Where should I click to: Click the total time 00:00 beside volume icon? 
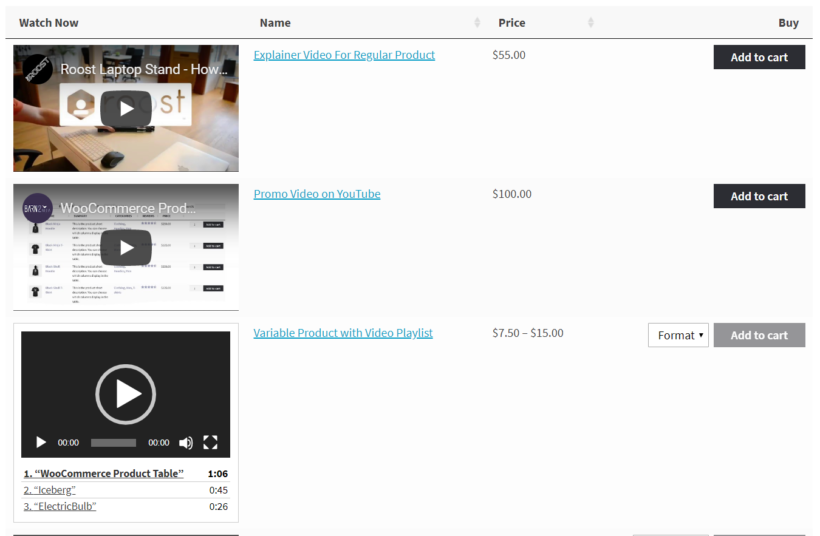click(158, 443)
